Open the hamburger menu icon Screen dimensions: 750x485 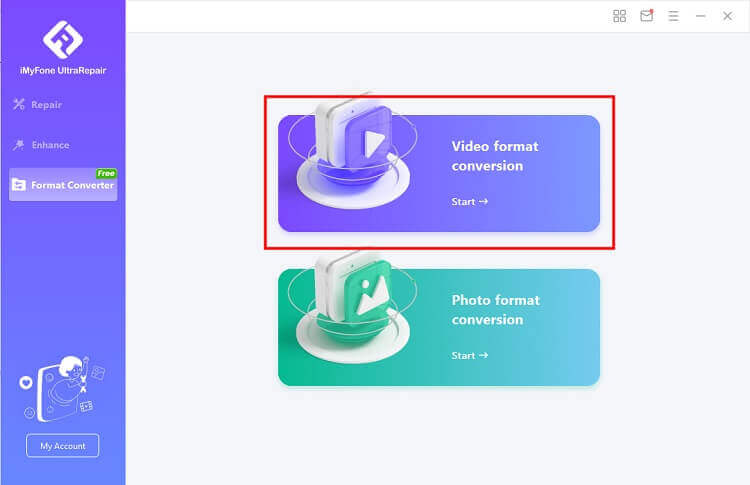[673, 16]
